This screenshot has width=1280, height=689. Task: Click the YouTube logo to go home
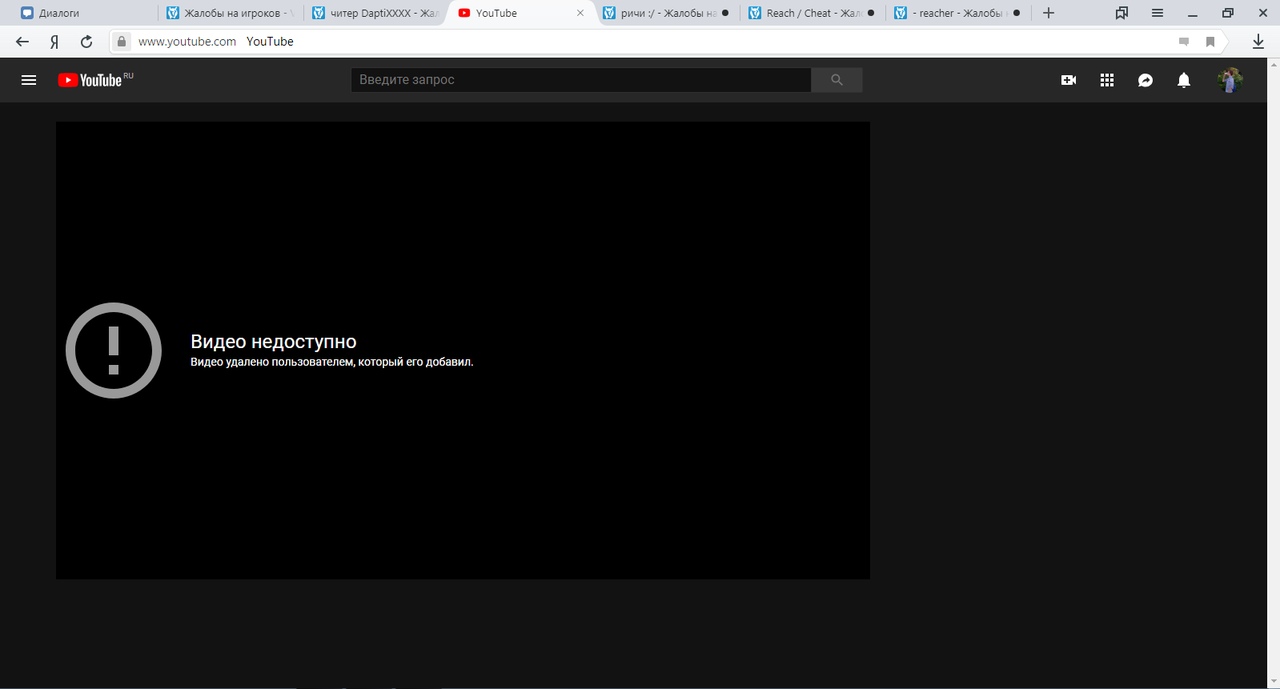pyautogui.click(x=94, y=80)
